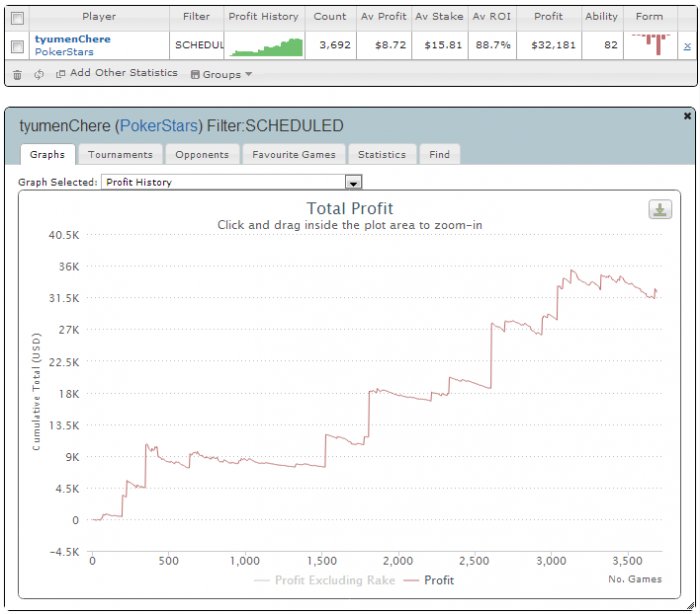Click the PokerStars link in the panel title

pyautogui.click(x=159, y=126)
